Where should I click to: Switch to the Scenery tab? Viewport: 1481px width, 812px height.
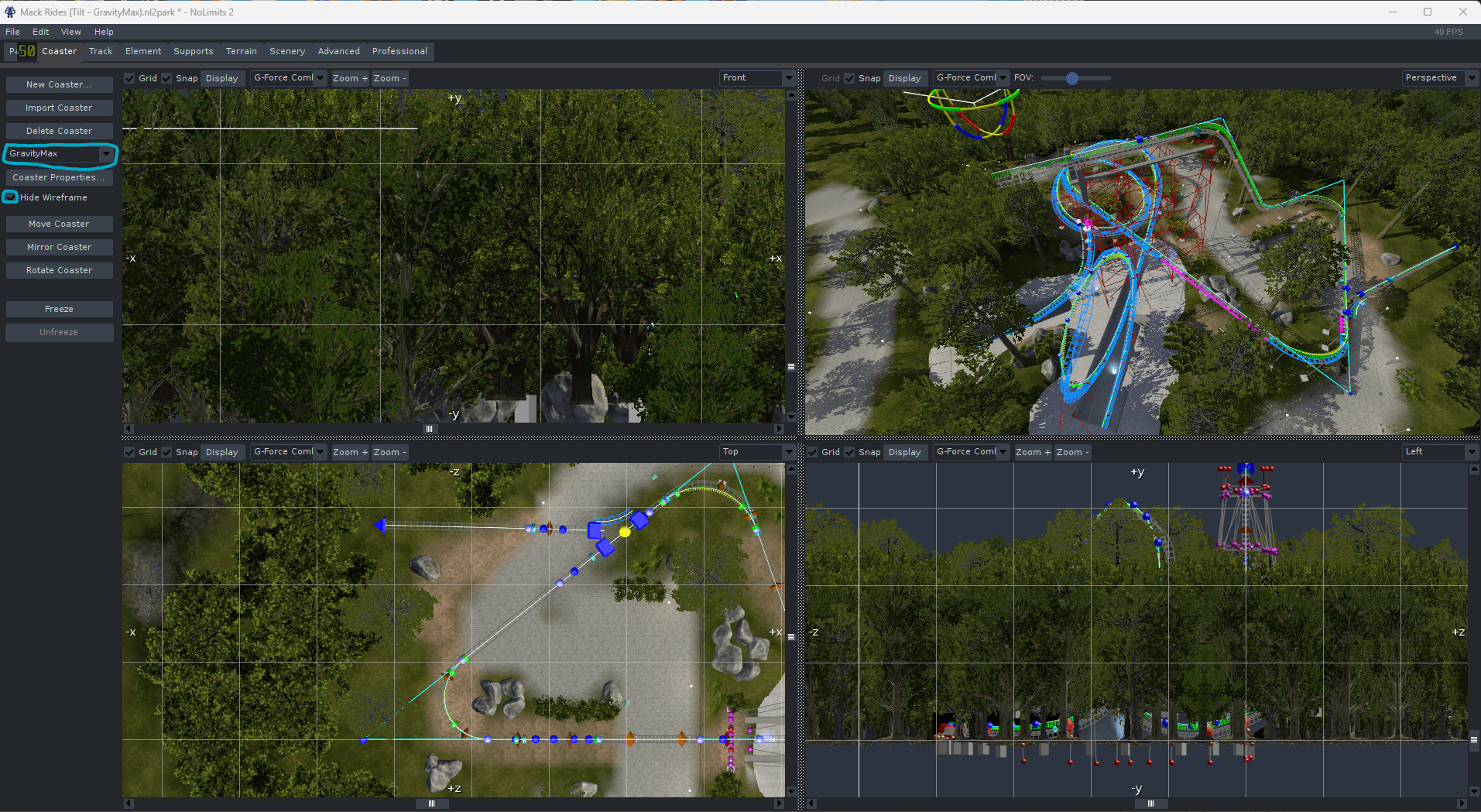287,51
